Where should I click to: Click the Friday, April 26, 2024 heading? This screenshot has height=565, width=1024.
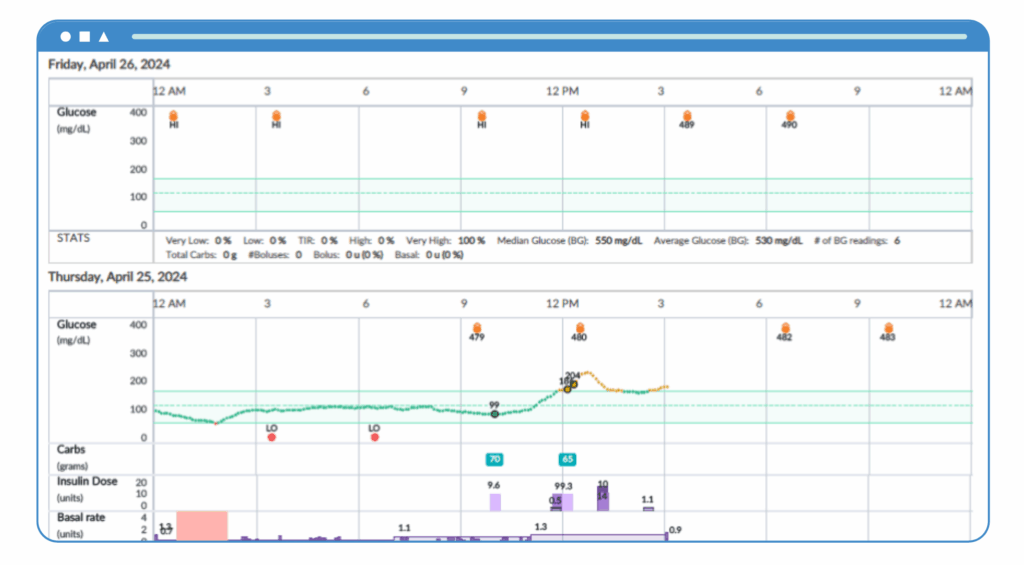pyautogui.click(x=109, y=64)
